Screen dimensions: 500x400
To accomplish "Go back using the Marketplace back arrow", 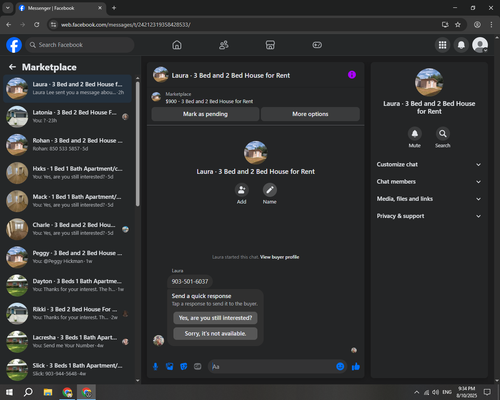I will point(12,67).
